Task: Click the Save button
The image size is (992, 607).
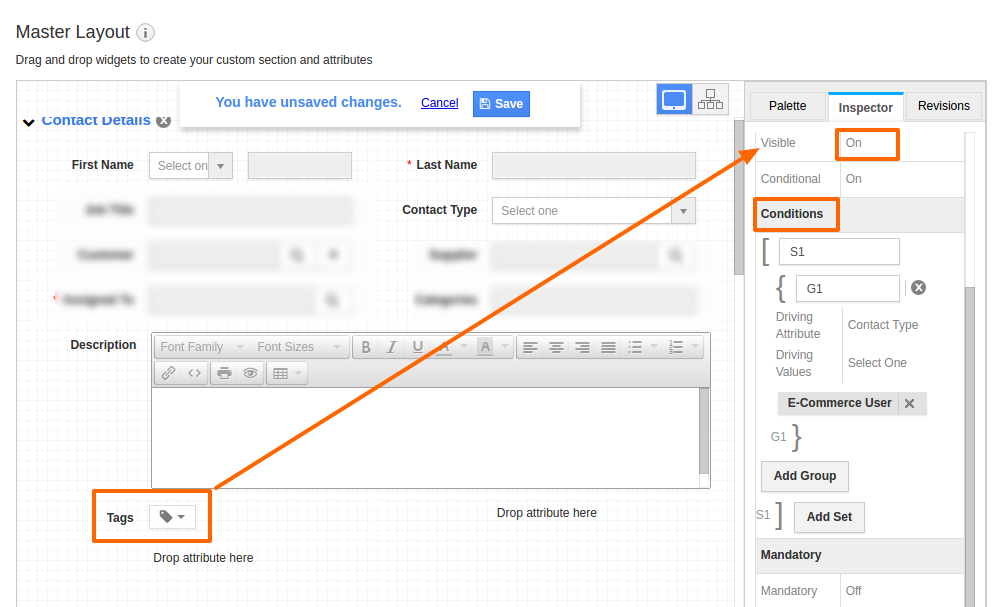Action: tap(500, 104)
